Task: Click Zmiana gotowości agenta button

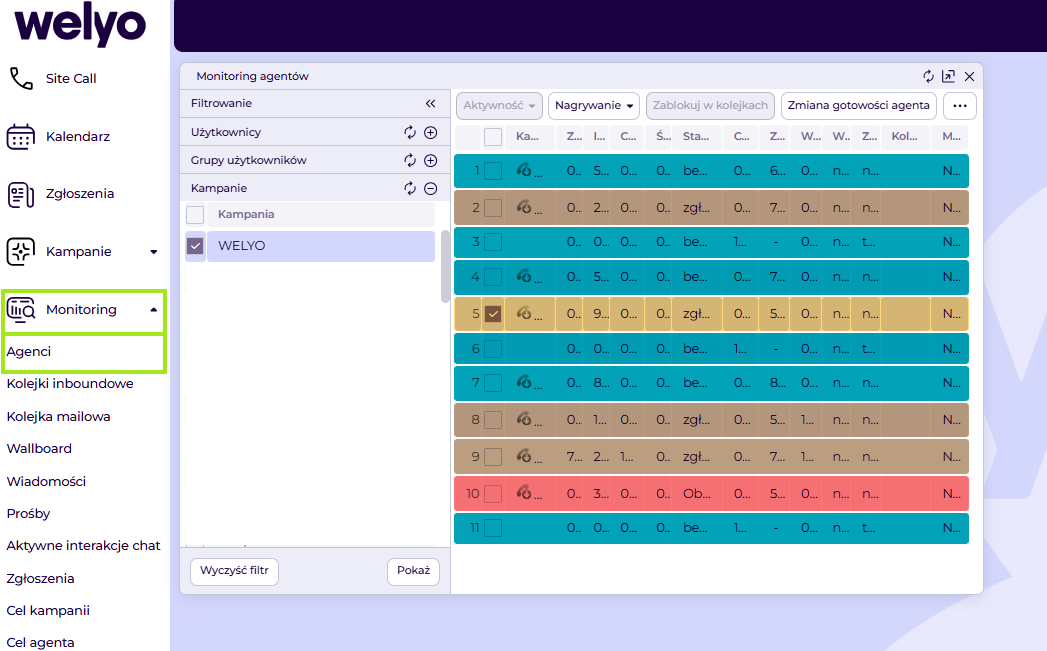Action: (x=859, y=105)
